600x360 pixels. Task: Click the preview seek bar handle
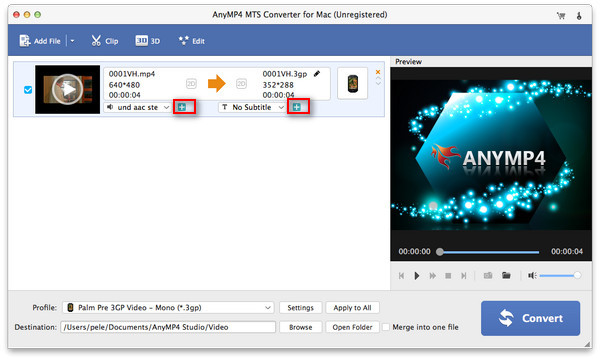point(440,252)
